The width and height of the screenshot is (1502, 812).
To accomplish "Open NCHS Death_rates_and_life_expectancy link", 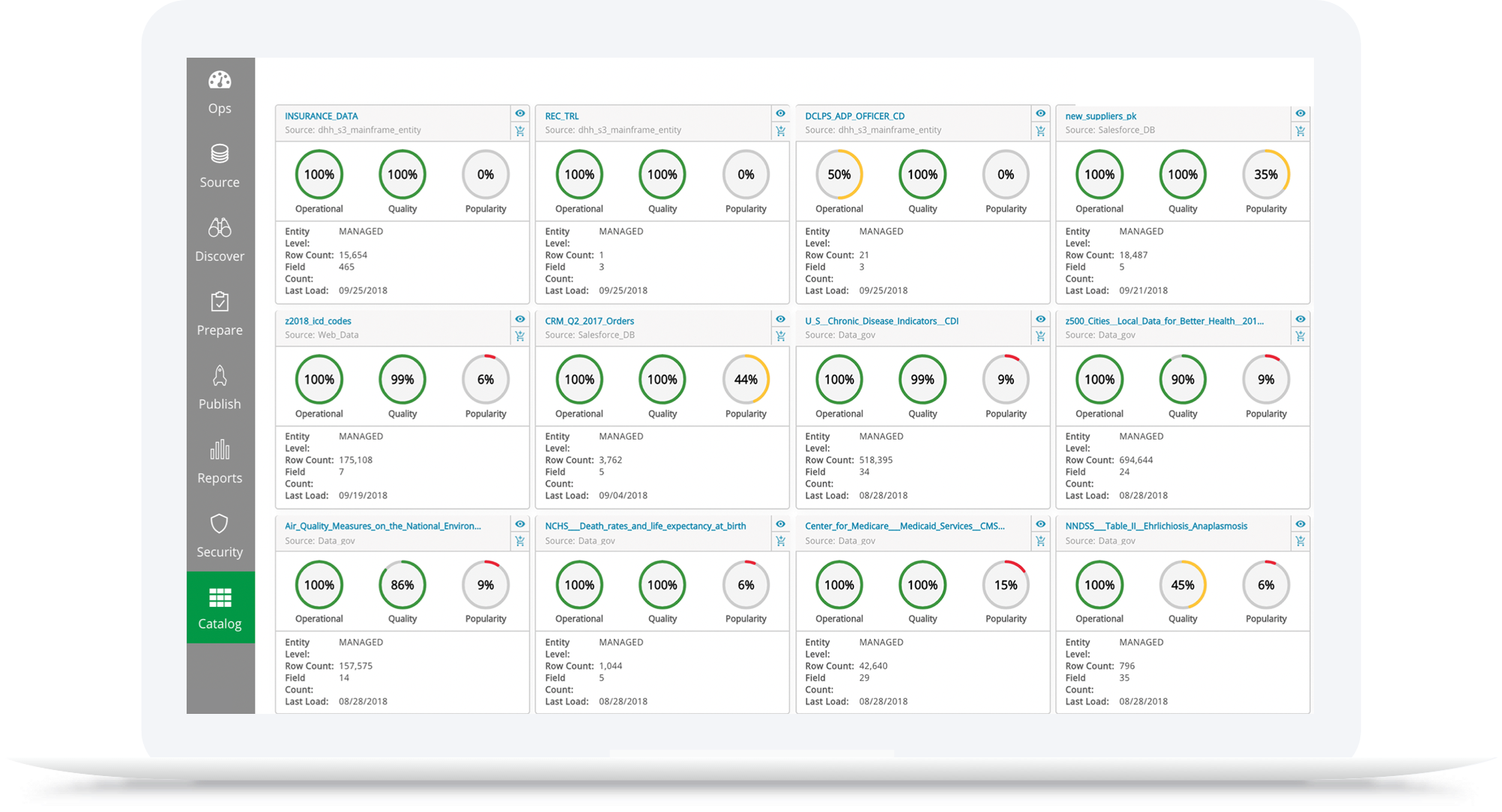I will click(x=645, y=526).
